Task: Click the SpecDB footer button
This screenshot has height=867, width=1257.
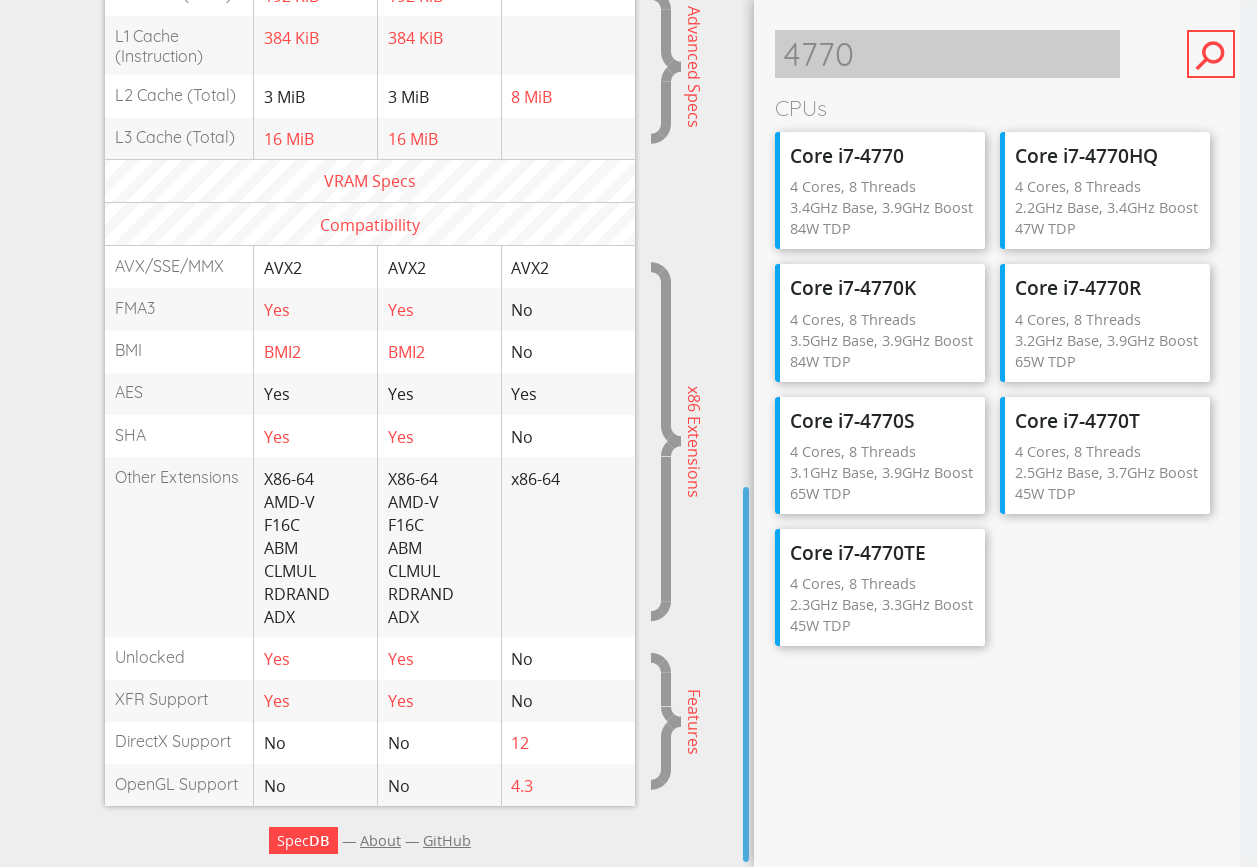Action: pyautogui.click(x=303, y=840)
